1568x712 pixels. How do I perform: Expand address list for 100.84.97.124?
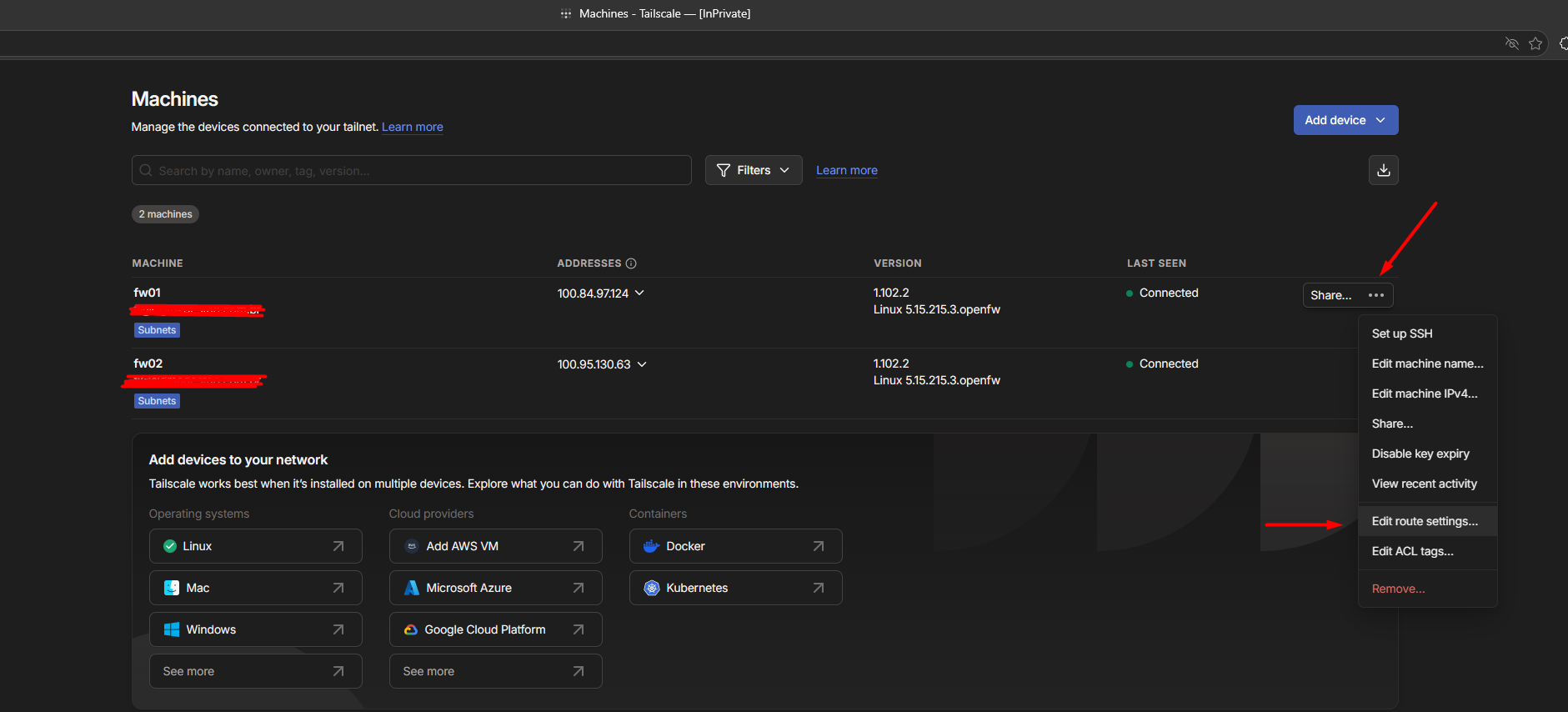[640, 293]
